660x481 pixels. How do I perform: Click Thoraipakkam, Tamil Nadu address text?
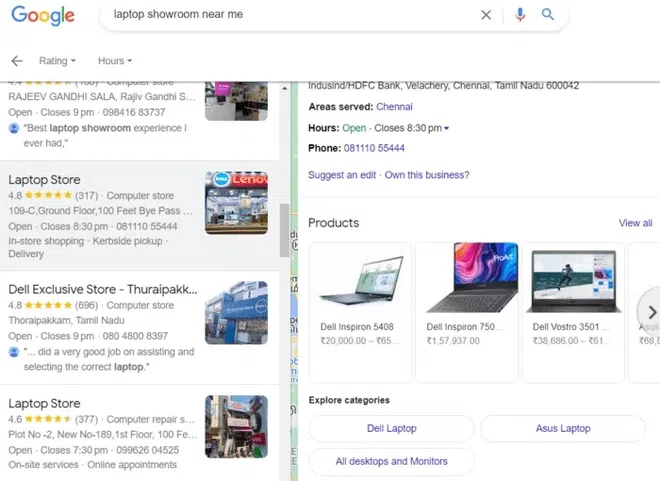(x=67, y=321)
